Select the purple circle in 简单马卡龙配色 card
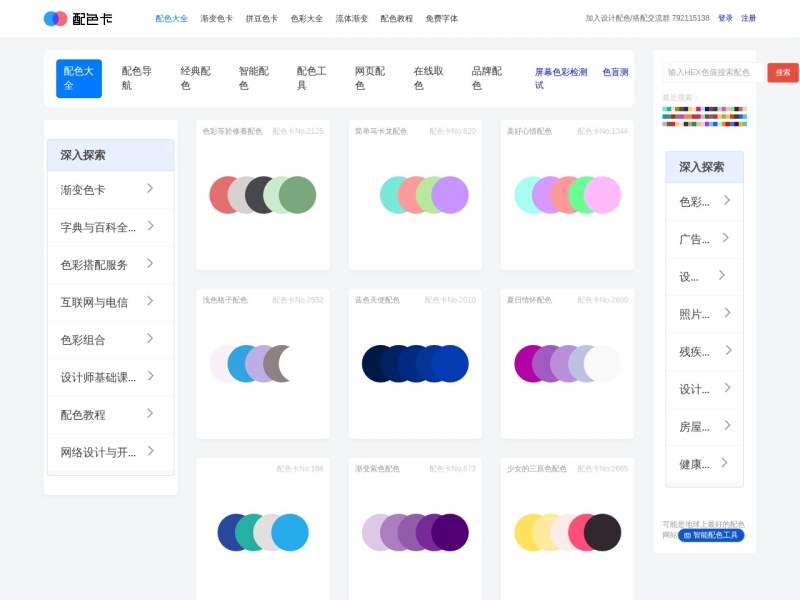The height and width of the screenshot is (600, 800). pos(450,195)
